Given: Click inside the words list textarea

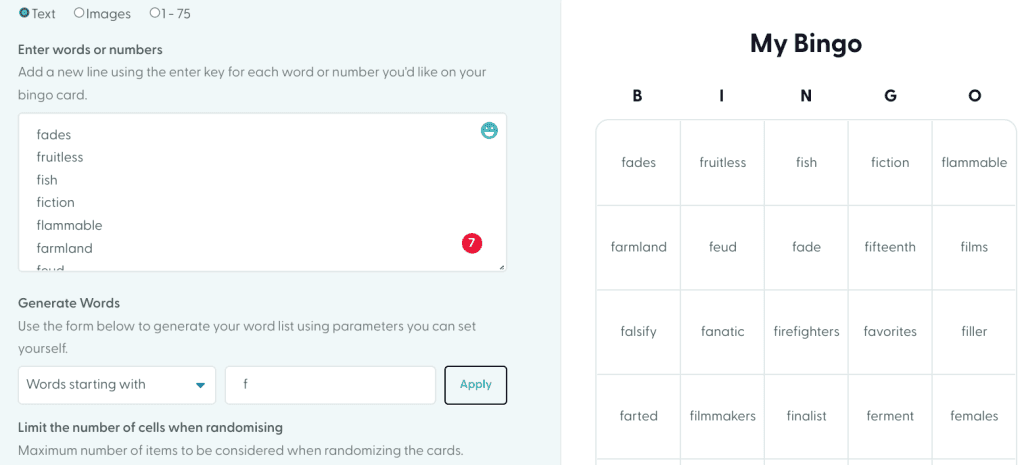Looking at the screenshot, I should pyautogui.click(x=240, y=190).
